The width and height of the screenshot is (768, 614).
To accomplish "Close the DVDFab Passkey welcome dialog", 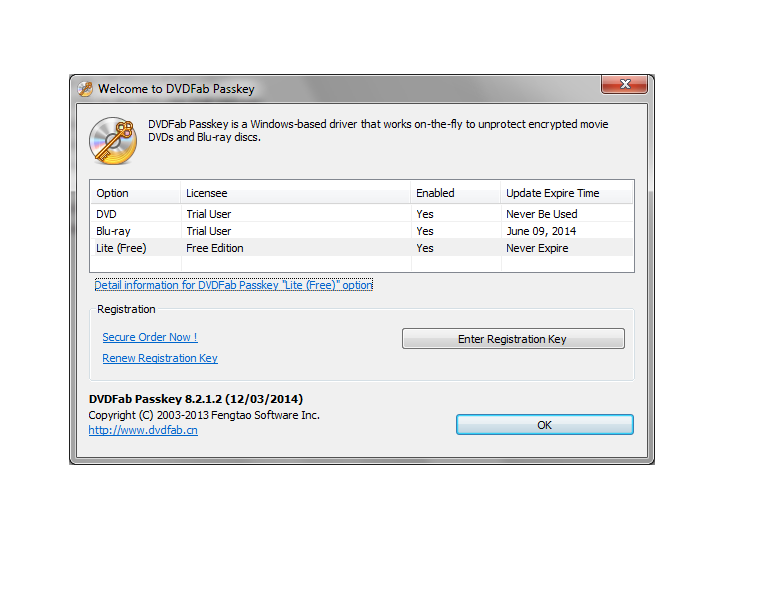I will coord(624,84).
